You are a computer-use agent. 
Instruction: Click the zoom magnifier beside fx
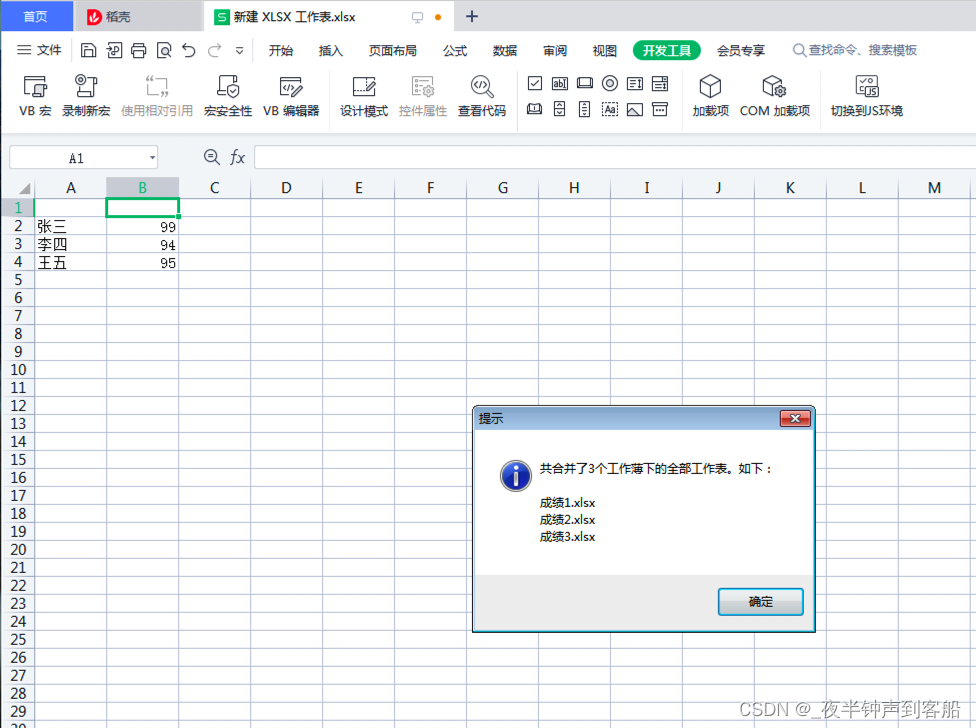pyautogui.click(x=212, y=157)
